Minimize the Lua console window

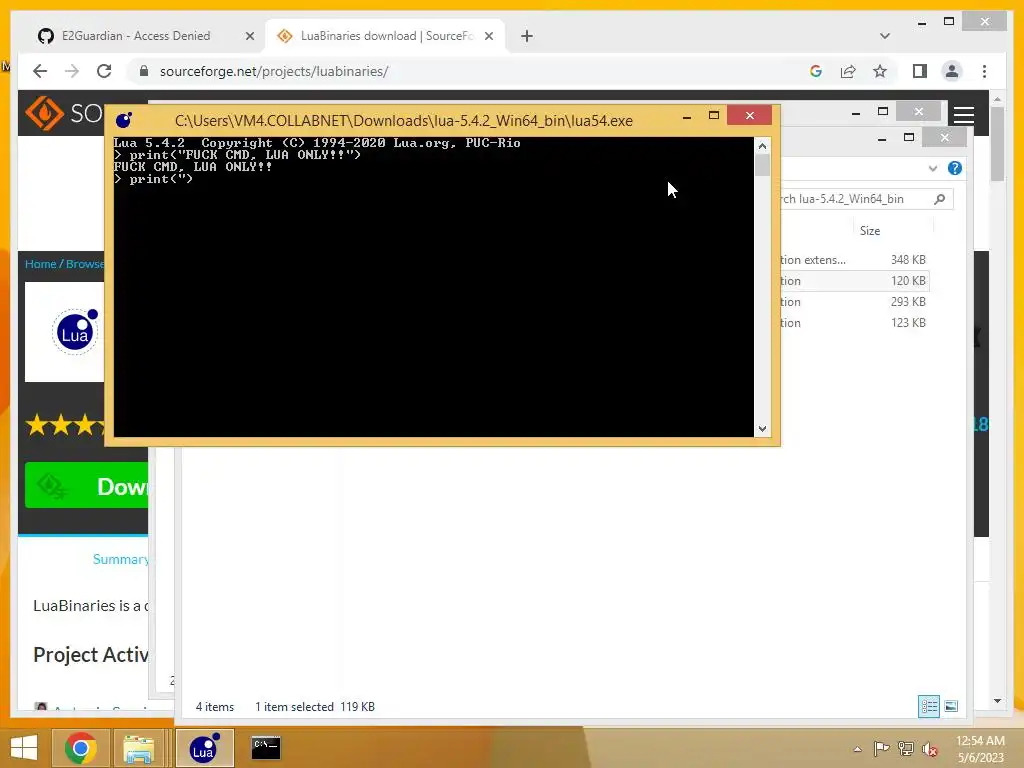pos(686,117)
